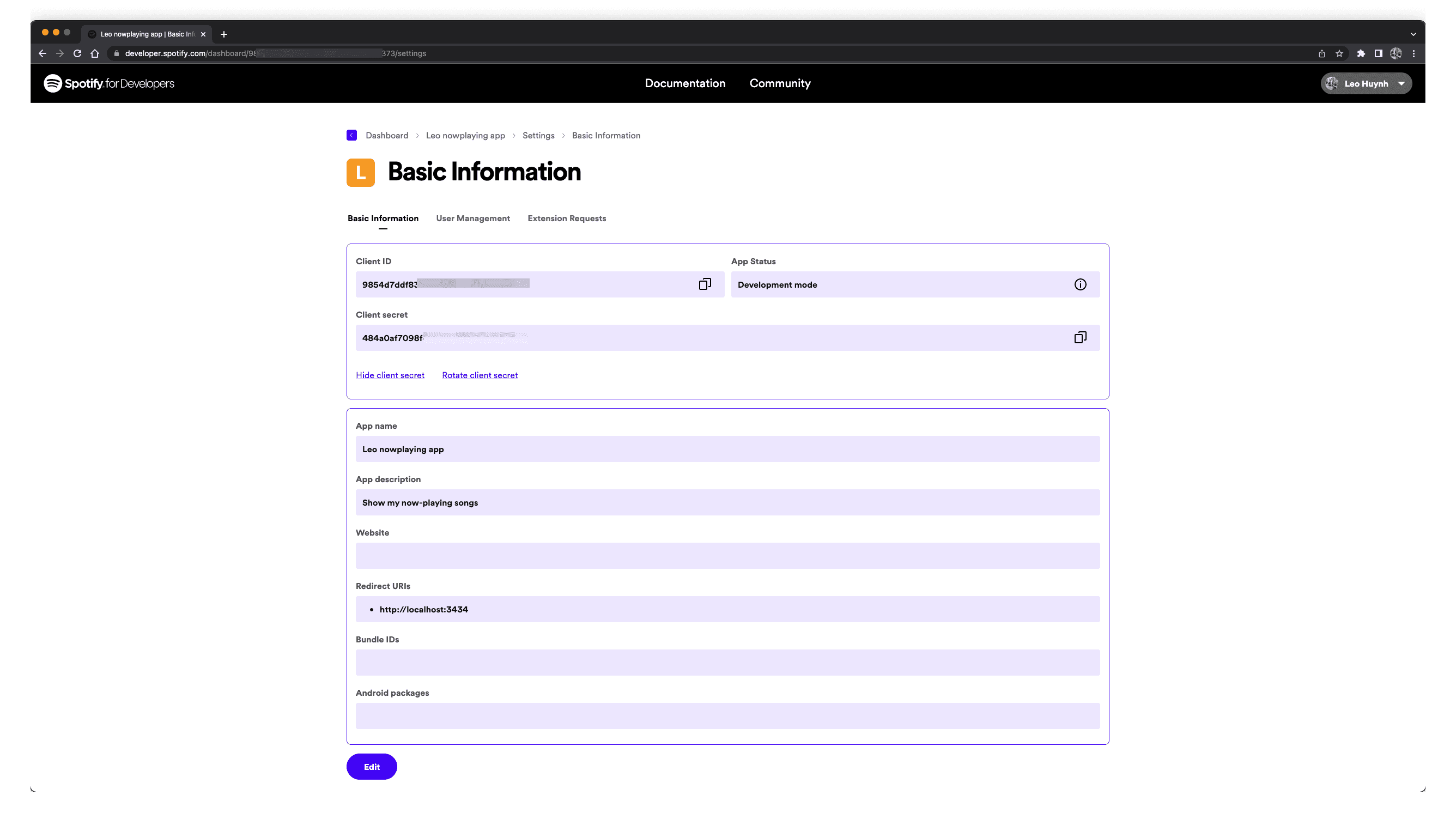1456x832 pixels.
Task: Click the orange app avatar icon
Action: (360, 172)
